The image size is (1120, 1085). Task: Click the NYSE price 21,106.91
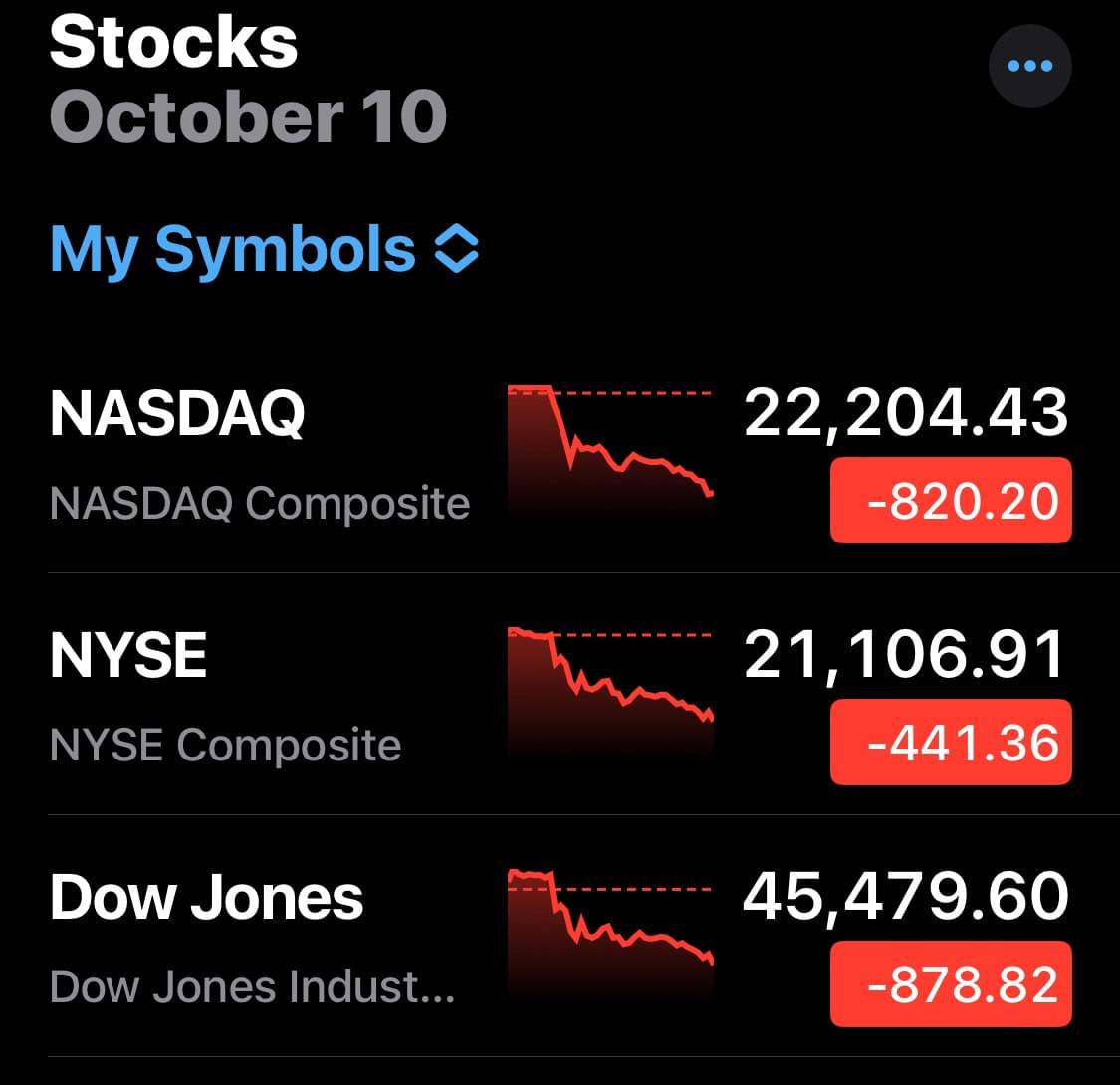tap(905, 656)
